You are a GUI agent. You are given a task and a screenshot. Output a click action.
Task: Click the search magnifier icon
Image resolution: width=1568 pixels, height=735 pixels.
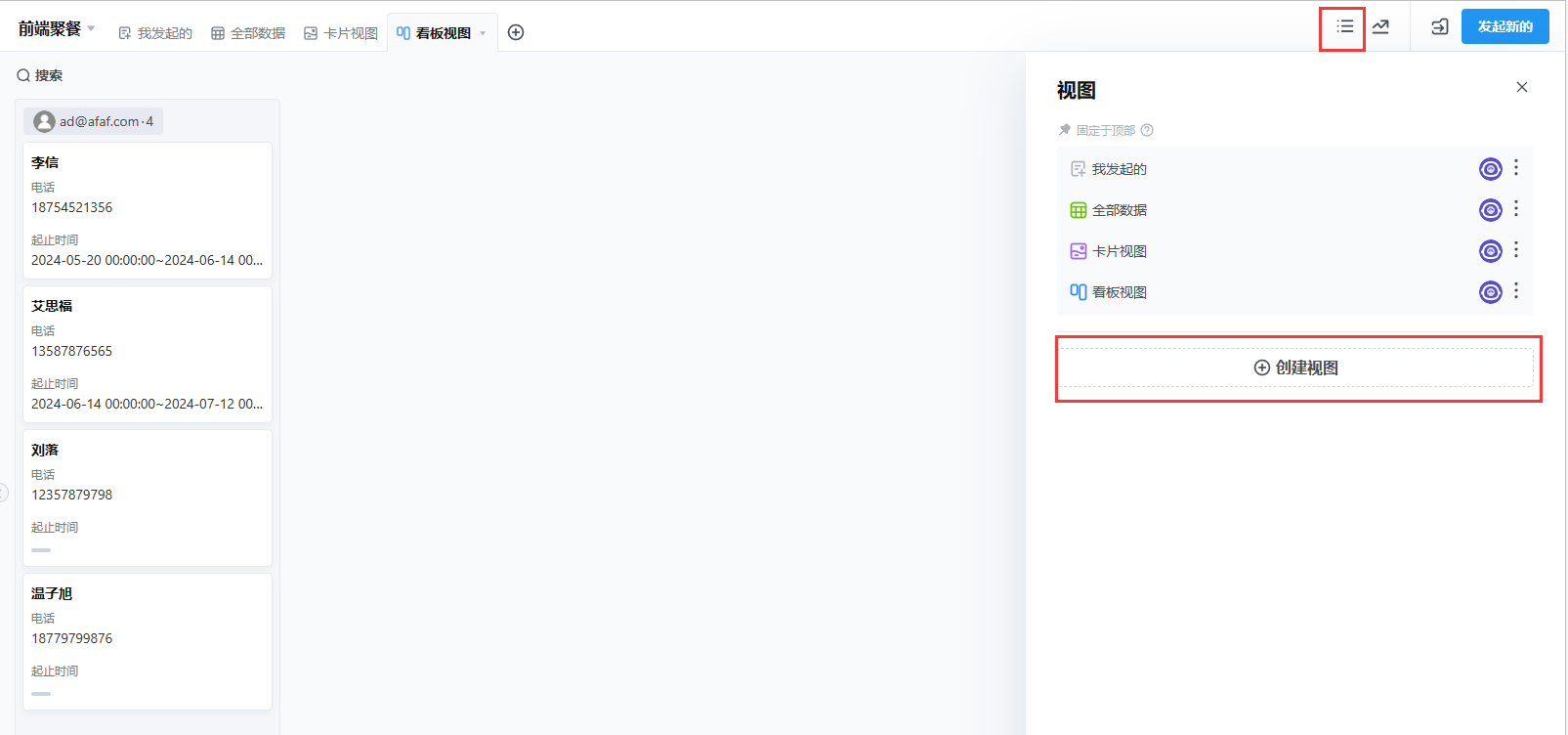point(23,75)
